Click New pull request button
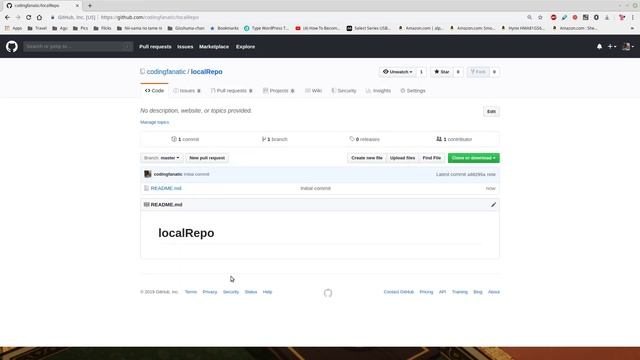This screenshot has width=640, height=360. [207, 158]
